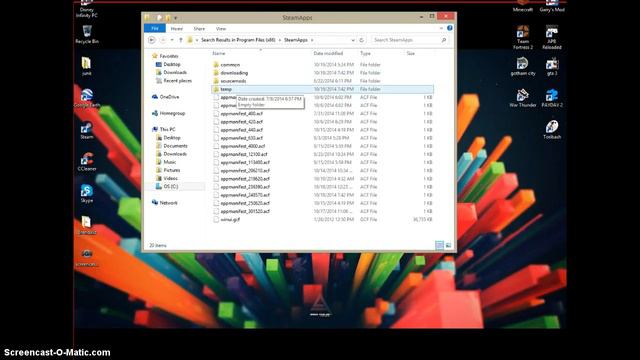Open the PAYDAY 2 desktop shortcut
The image size is (640, 360).
[x=552, y=98]
